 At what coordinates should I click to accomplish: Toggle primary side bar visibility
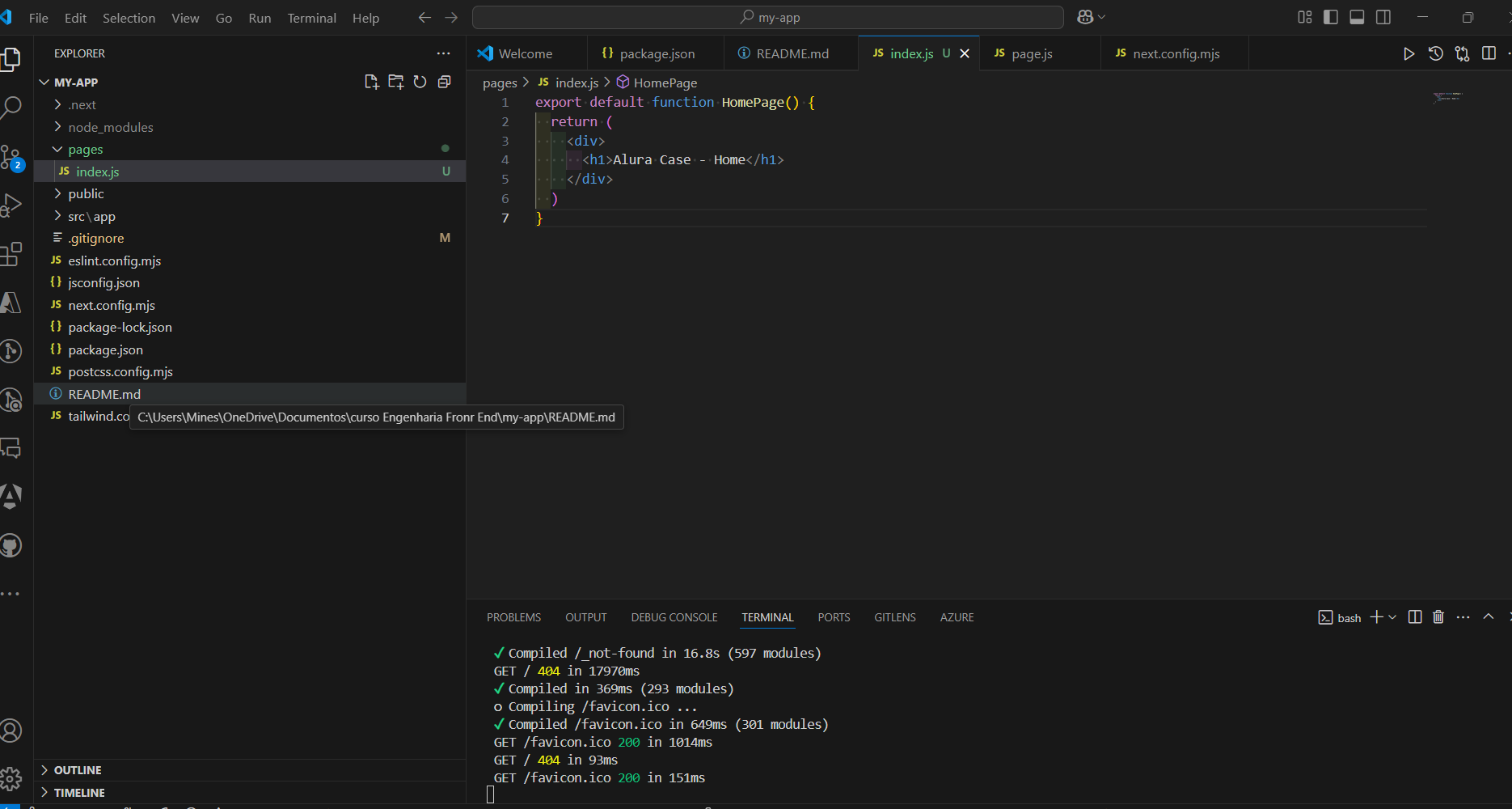tap(1331, 17)
